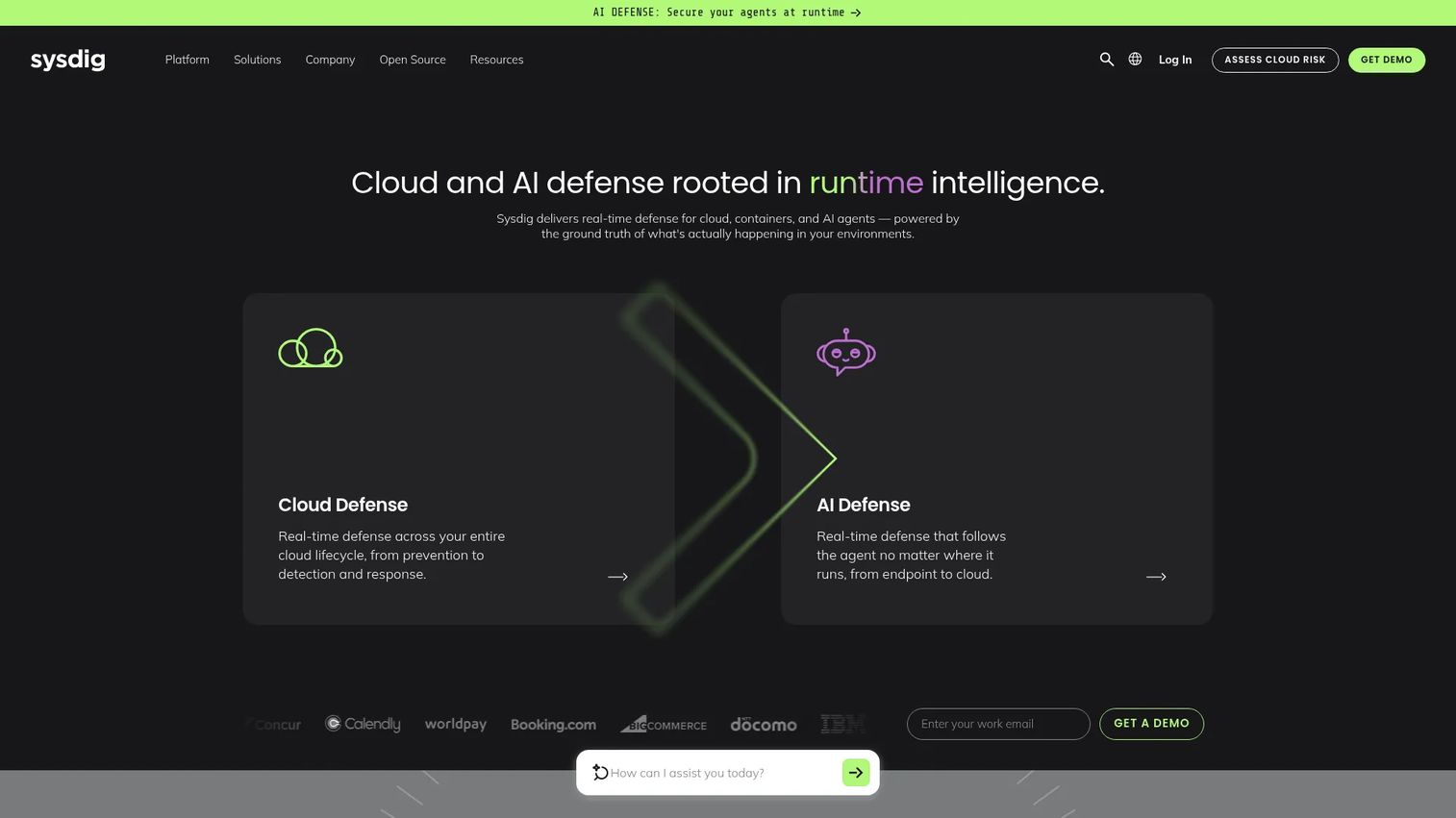Click the AI Defense description text
1456x818 pixels.
911,556
